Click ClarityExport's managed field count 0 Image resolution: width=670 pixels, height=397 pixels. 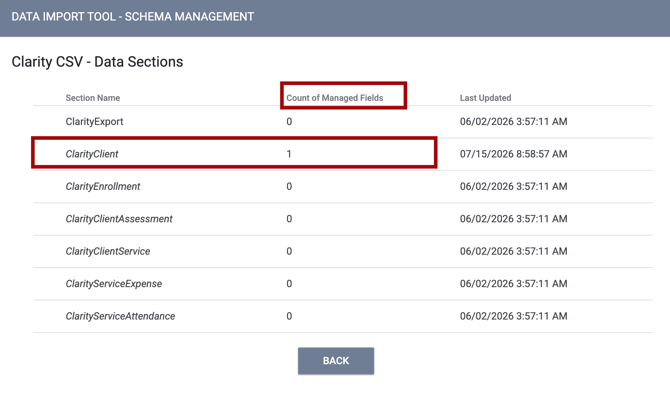tap(289, 122)
